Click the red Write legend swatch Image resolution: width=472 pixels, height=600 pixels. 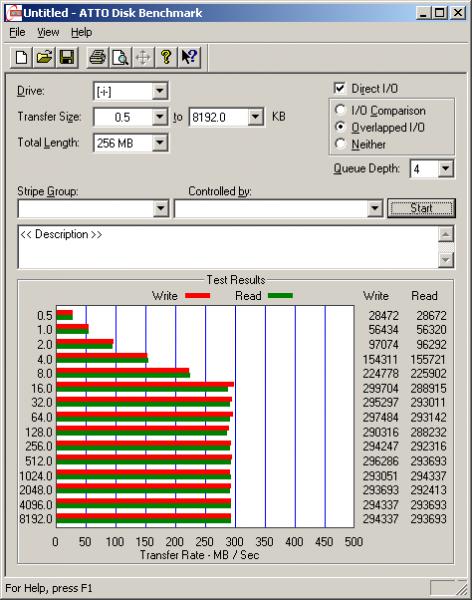tap(198, 295)
